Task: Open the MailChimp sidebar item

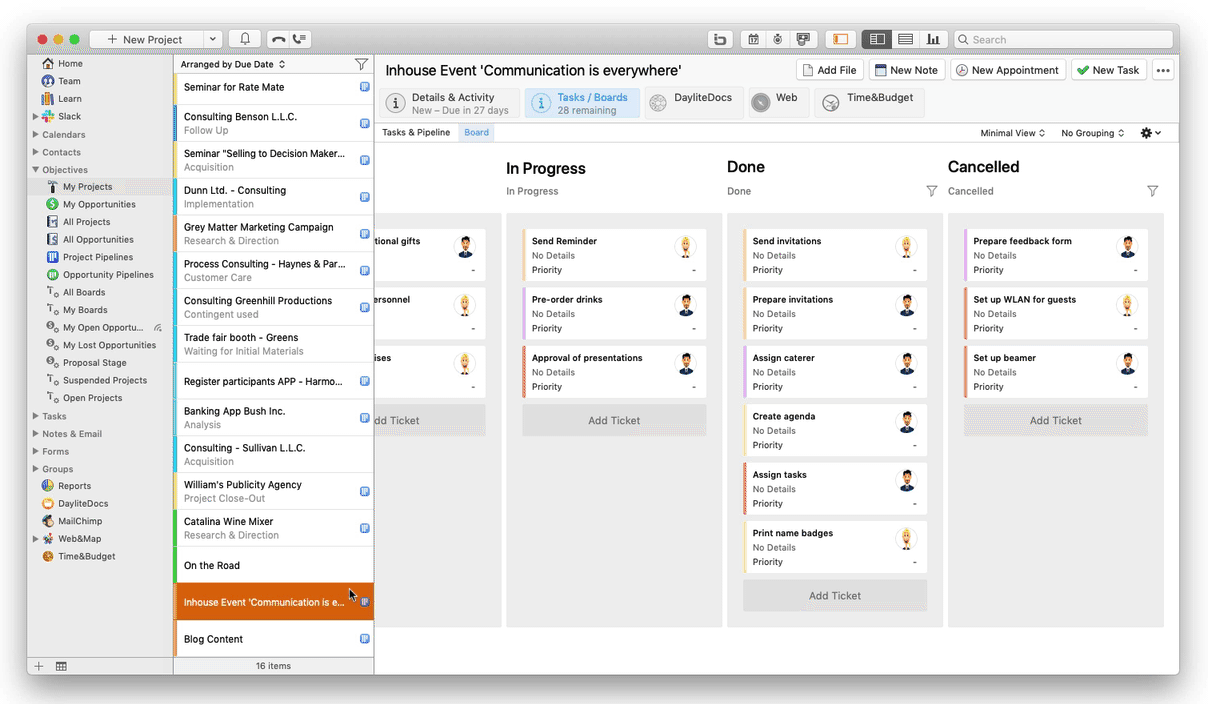Action: tap(79, 521)
